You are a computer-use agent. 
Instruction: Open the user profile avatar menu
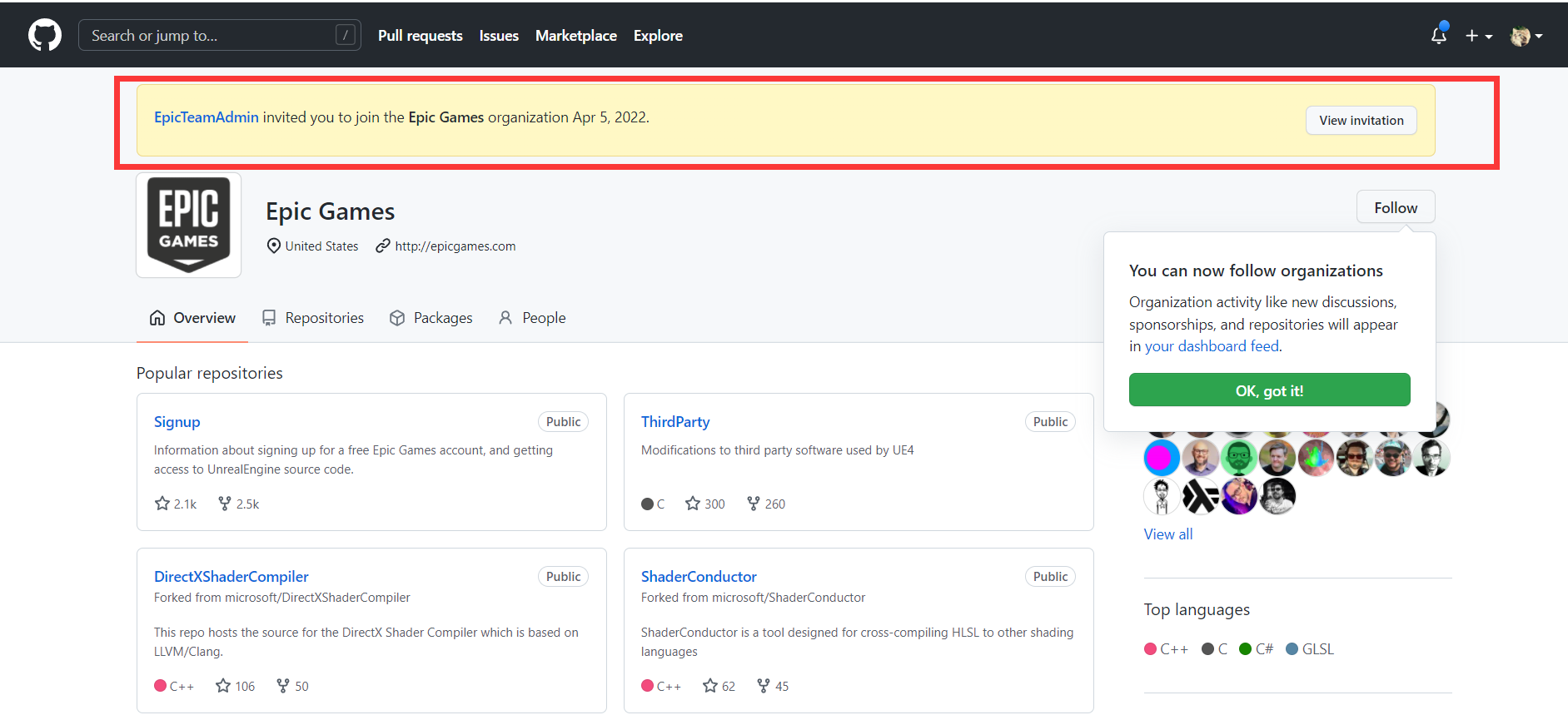(1526, 36)
